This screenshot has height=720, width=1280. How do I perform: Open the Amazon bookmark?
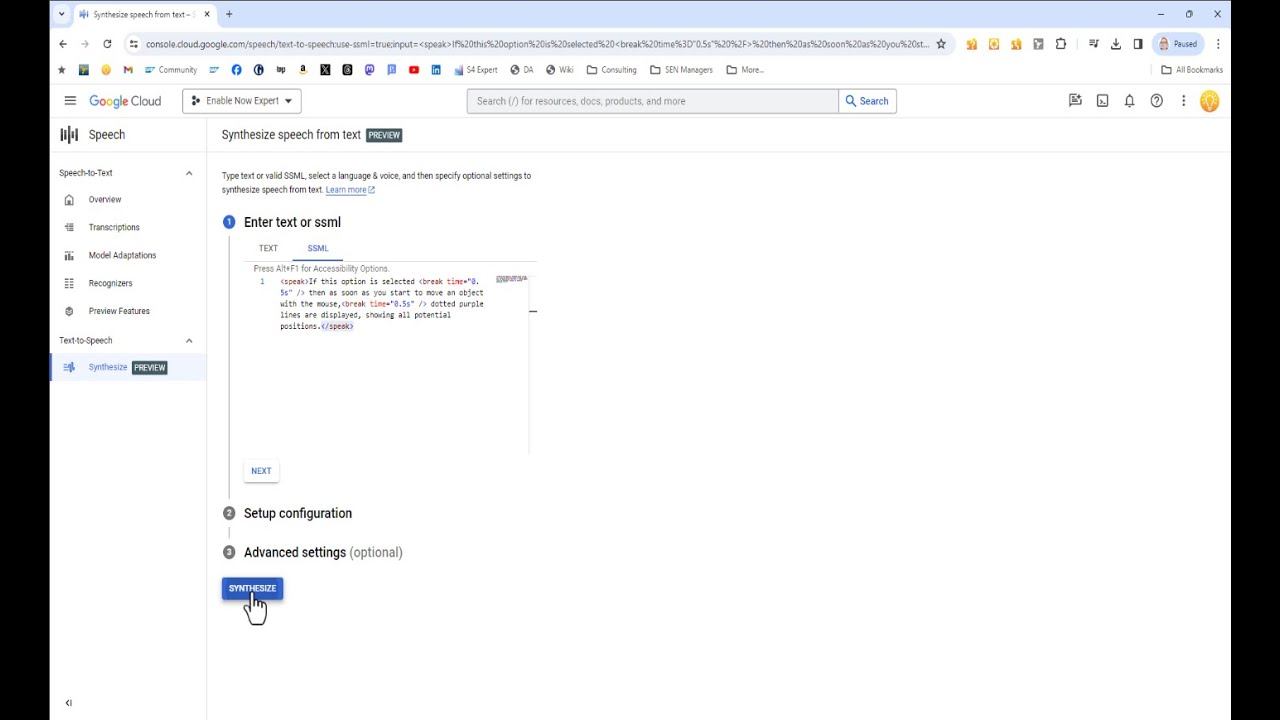(303, 70)
